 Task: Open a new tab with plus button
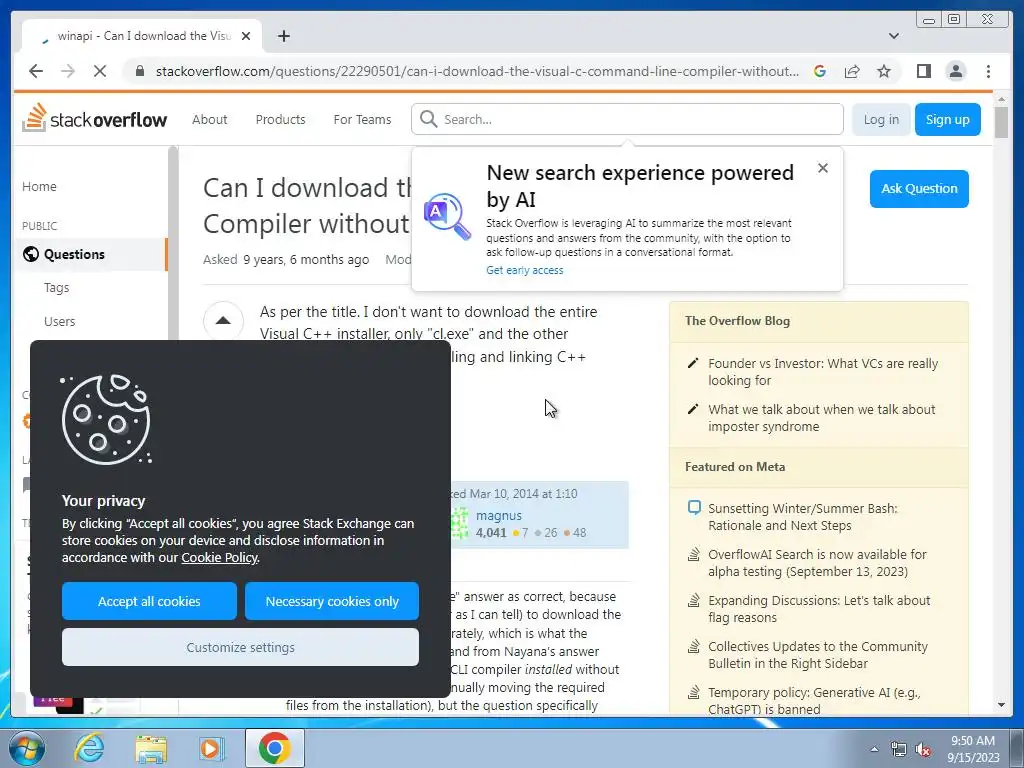(x=283, y=36)
